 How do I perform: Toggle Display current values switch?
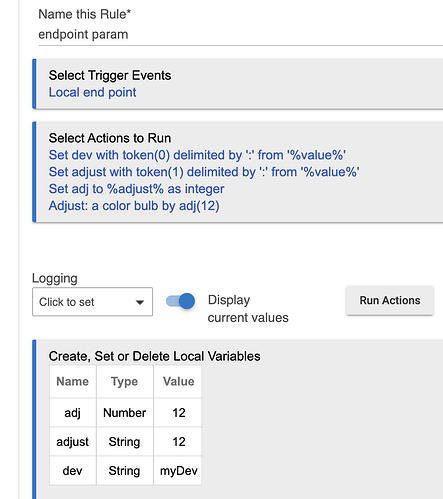pos(180,301)
